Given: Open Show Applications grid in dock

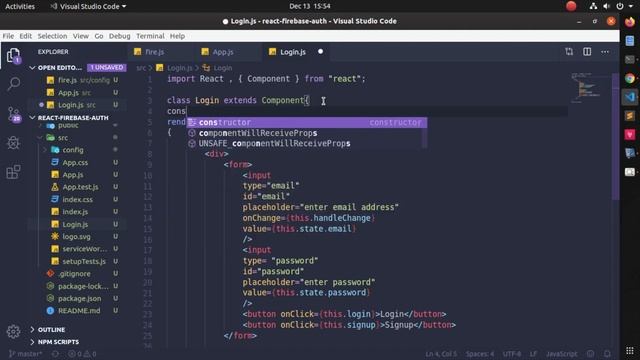Looking at the screenshot, I should click(x=630, y=351).
